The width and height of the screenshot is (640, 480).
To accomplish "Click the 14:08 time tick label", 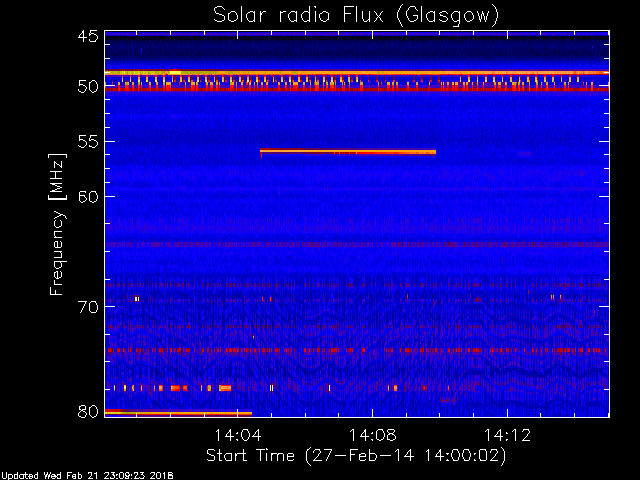I will (x=372, y=436).
